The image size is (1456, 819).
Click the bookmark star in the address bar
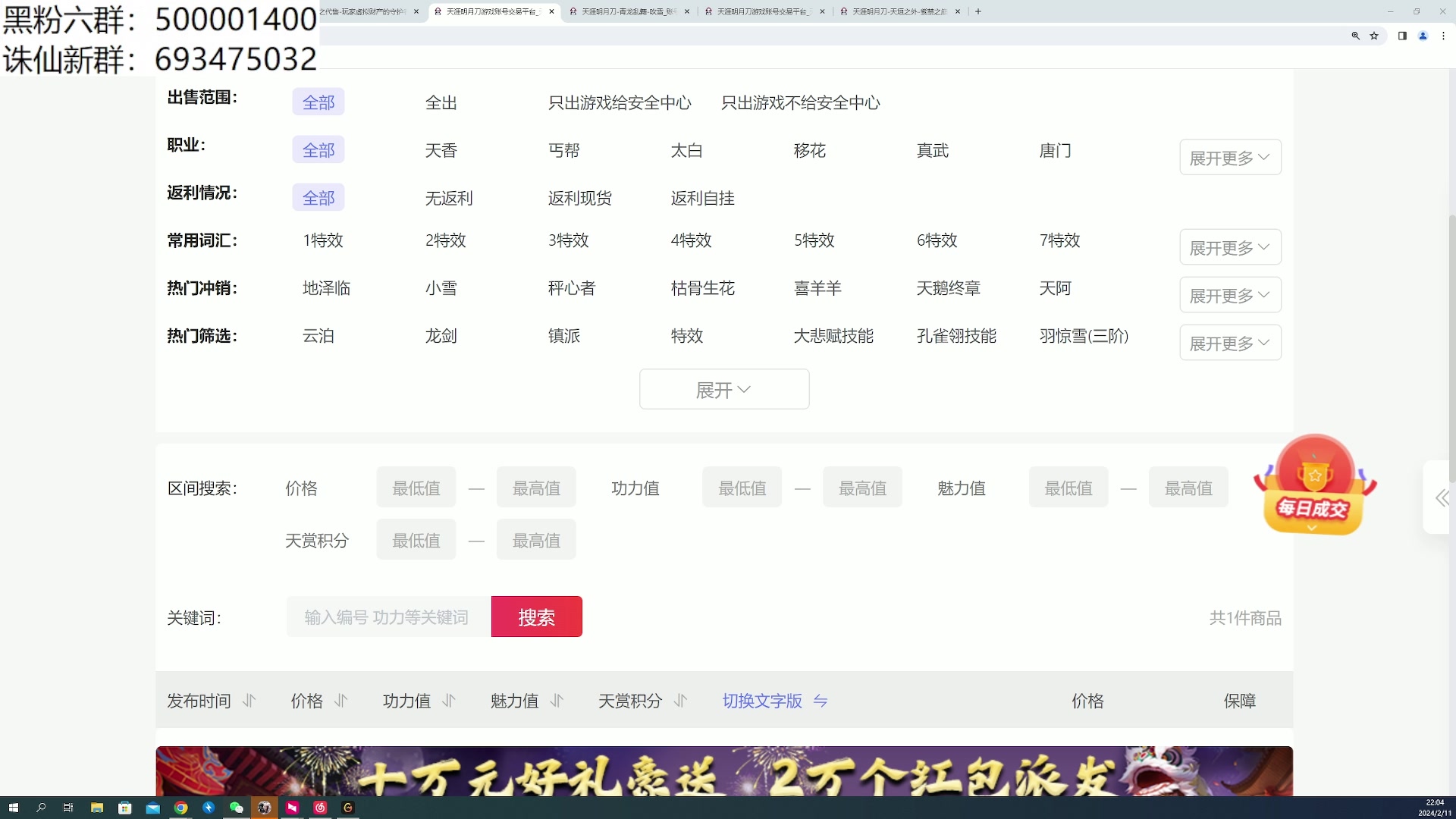coord(1375,36)
